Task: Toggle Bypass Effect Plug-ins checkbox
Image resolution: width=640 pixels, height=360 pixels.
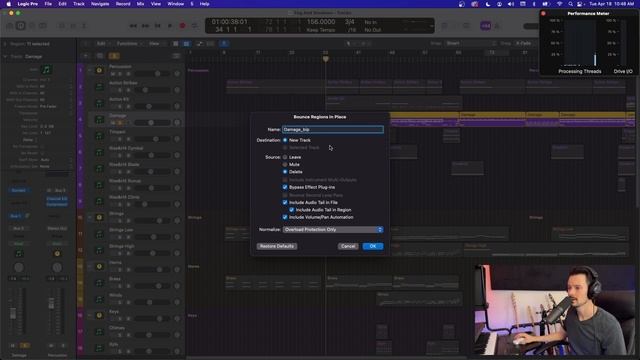Action: (x=285, y=187)
